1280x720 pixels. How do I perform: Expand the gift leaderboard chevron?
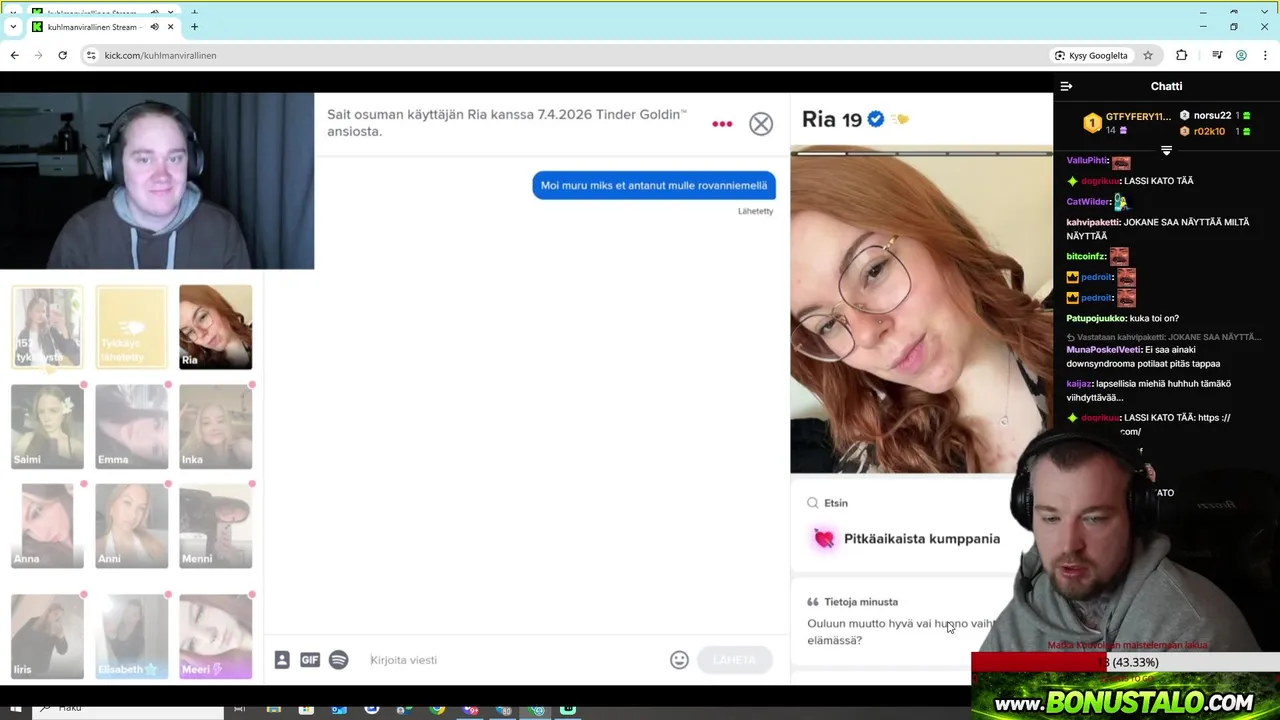(1166, 150)
